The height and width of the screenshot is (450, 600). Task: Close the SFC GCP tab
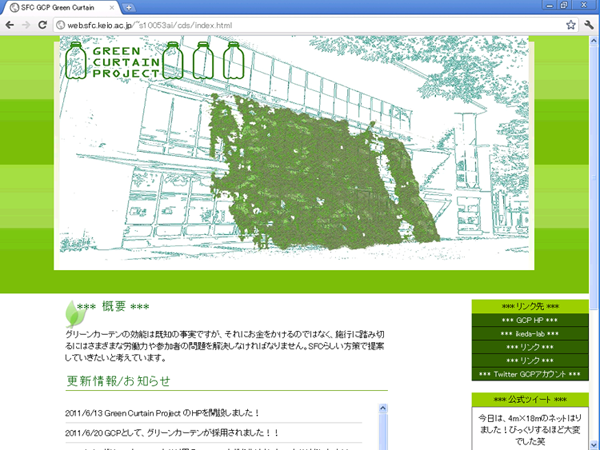tap(112, 8)
